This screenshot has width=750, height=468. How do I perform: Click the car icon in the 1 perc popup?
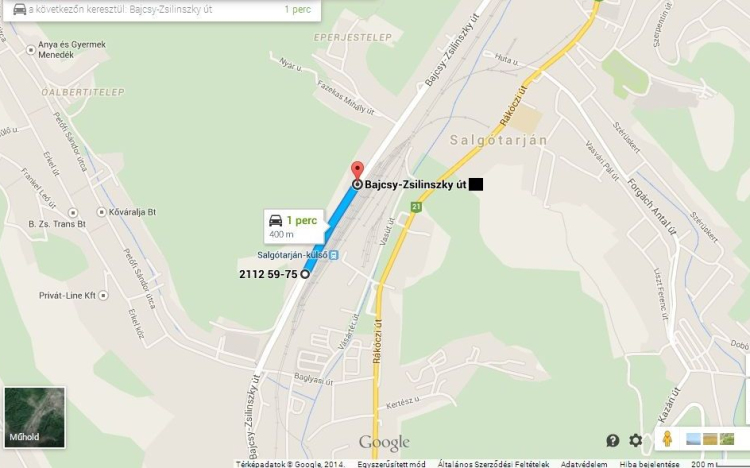[276, 221]
